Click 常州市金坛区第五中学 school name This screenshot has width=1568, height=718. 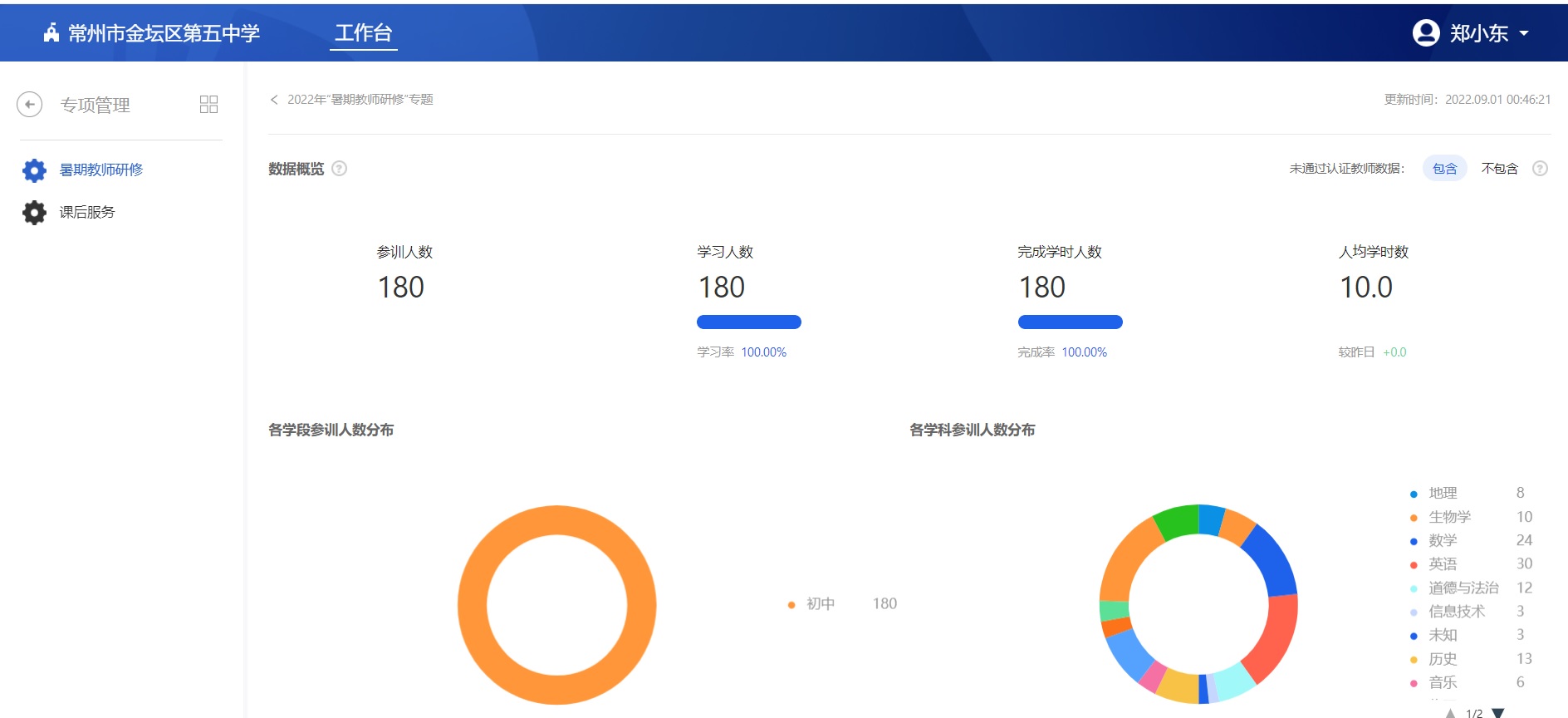coord(164,33)
